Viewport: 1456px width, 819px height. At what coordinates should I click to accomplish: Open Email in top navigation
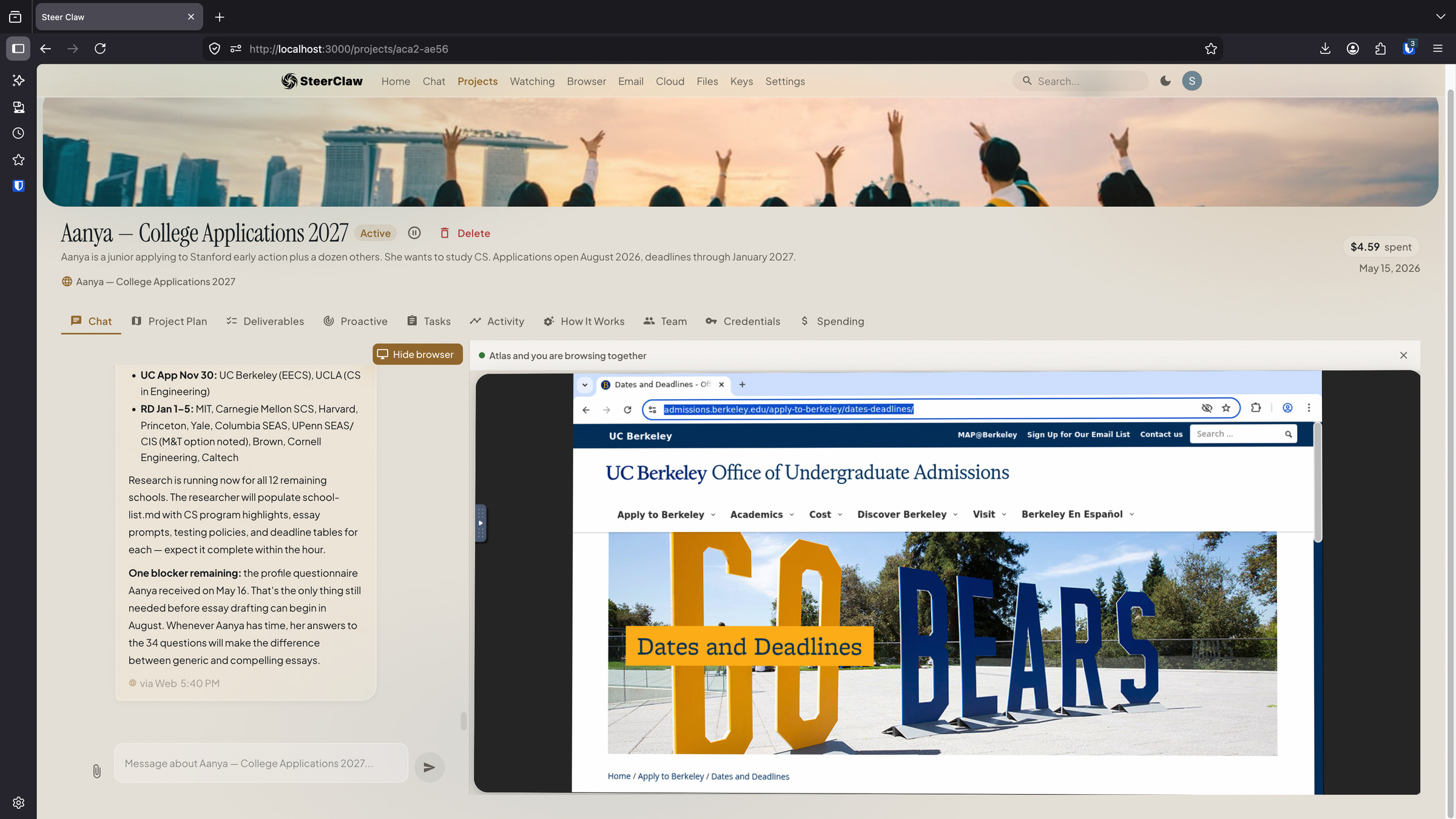(630, 81)
